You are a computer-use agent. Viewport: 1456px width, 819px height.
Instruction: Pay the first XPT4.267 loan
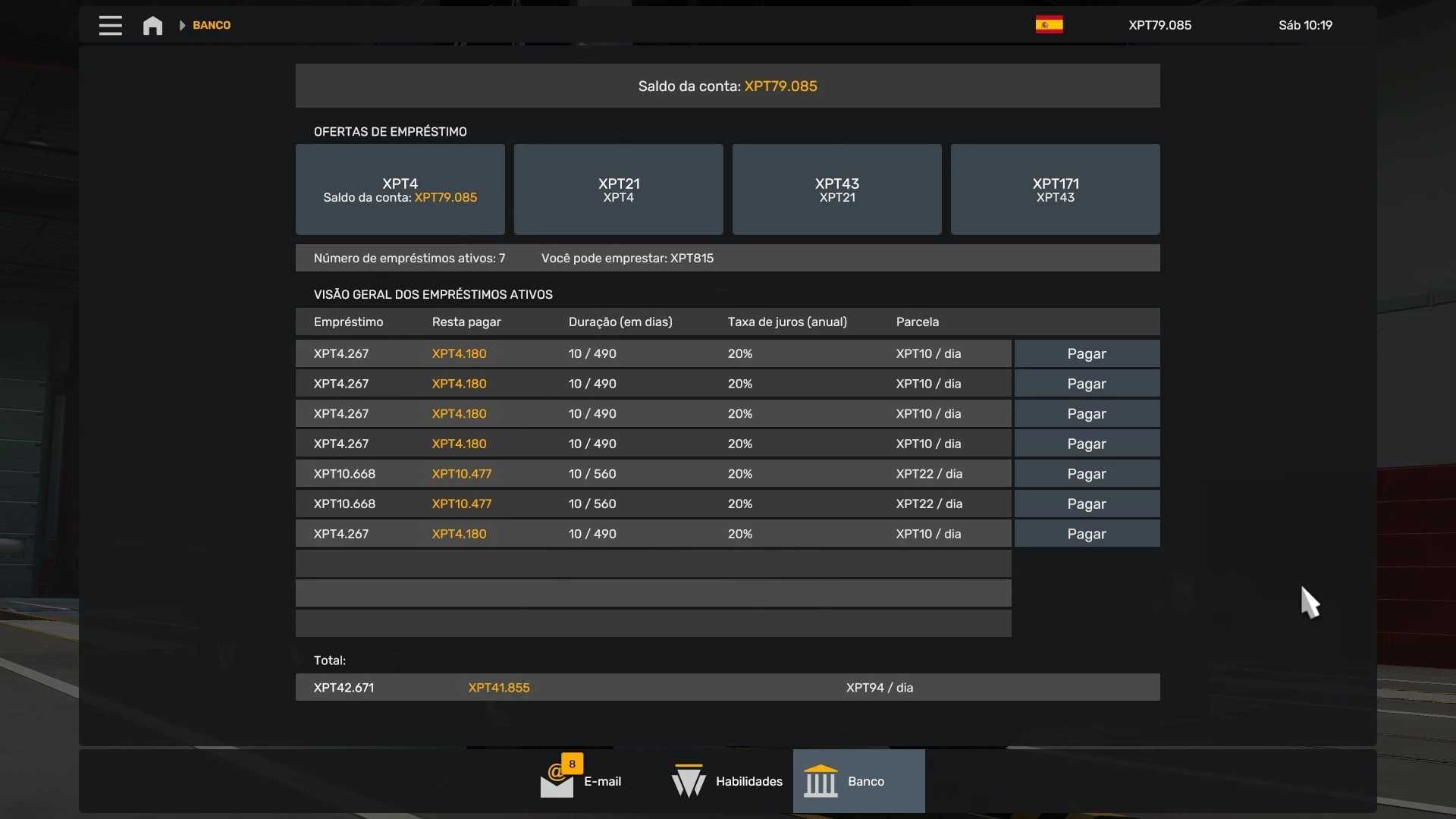coord(1087,353)
